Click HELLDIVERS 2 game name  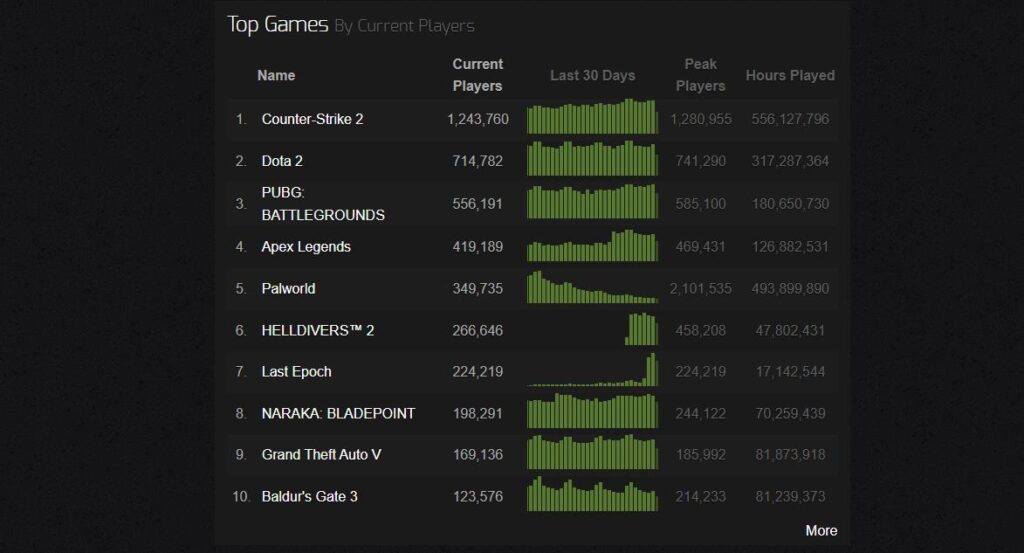(x=317, y=330)
